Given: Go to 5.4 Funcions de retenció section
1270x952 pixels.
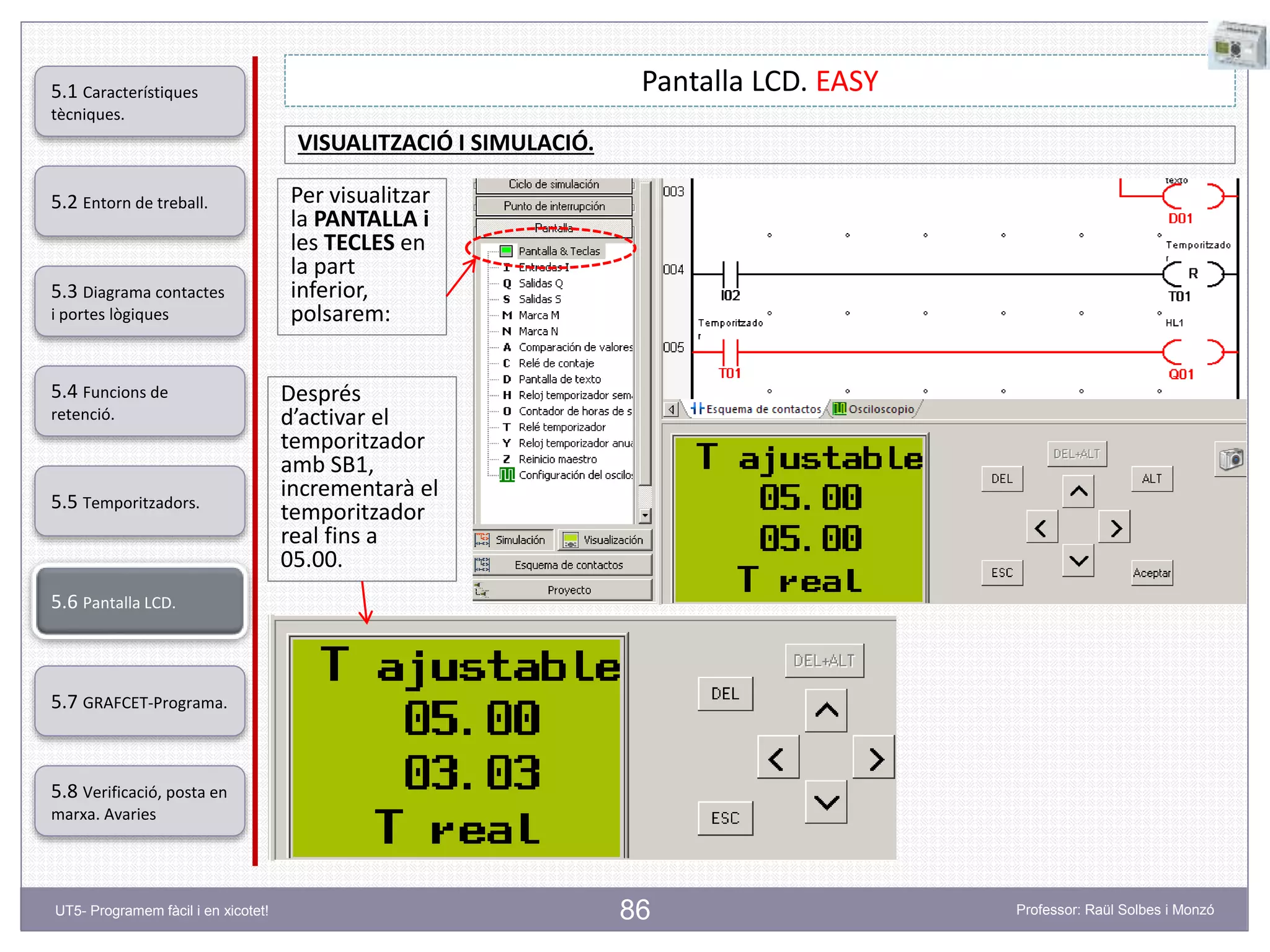Looking at the screenshot, I should (140, 402).
